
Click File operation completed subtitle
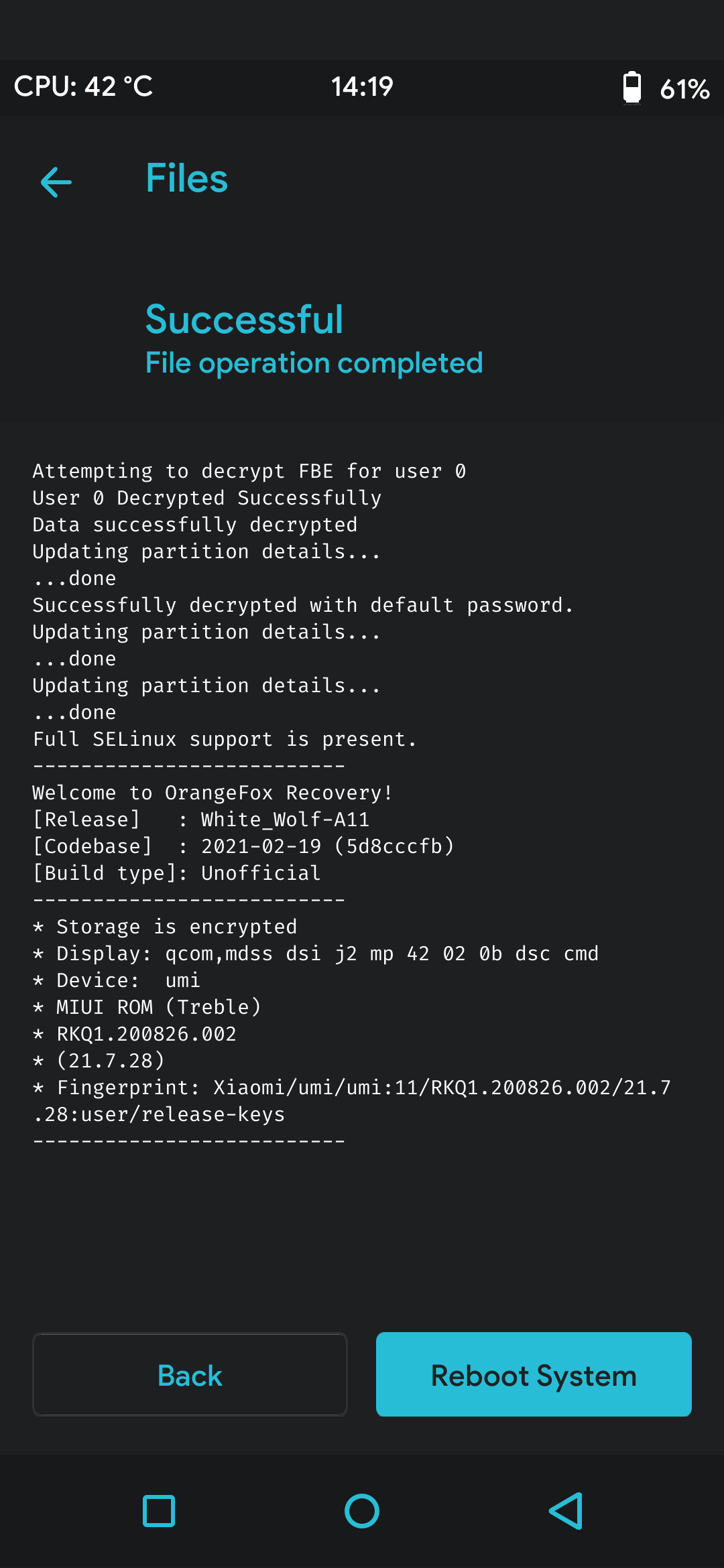point(314,363)
